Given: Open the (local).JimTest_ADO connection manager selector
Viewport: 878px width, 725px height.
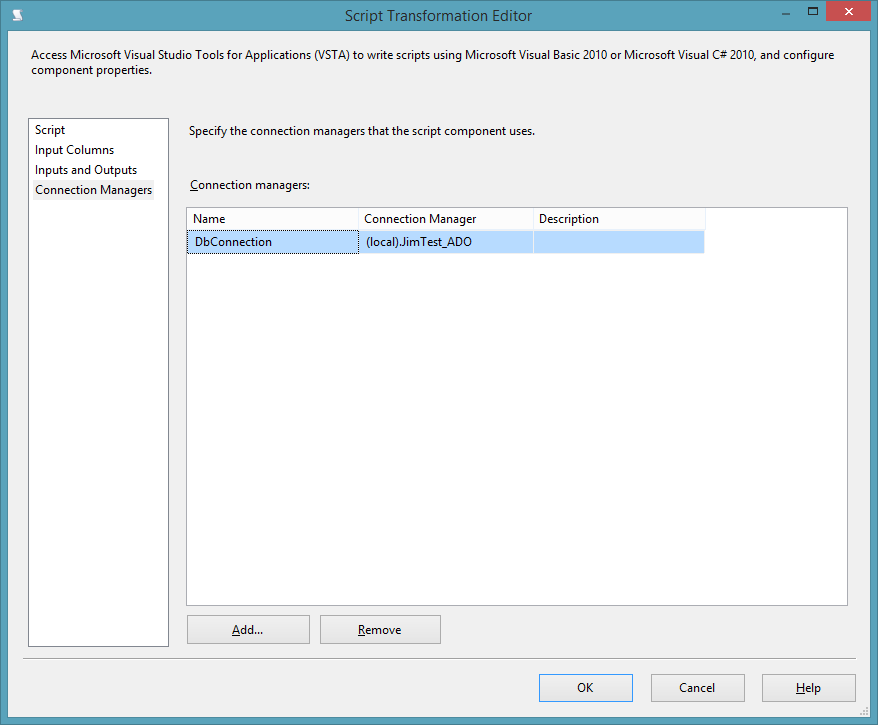Looking at the screenshot, I should 445,241.
